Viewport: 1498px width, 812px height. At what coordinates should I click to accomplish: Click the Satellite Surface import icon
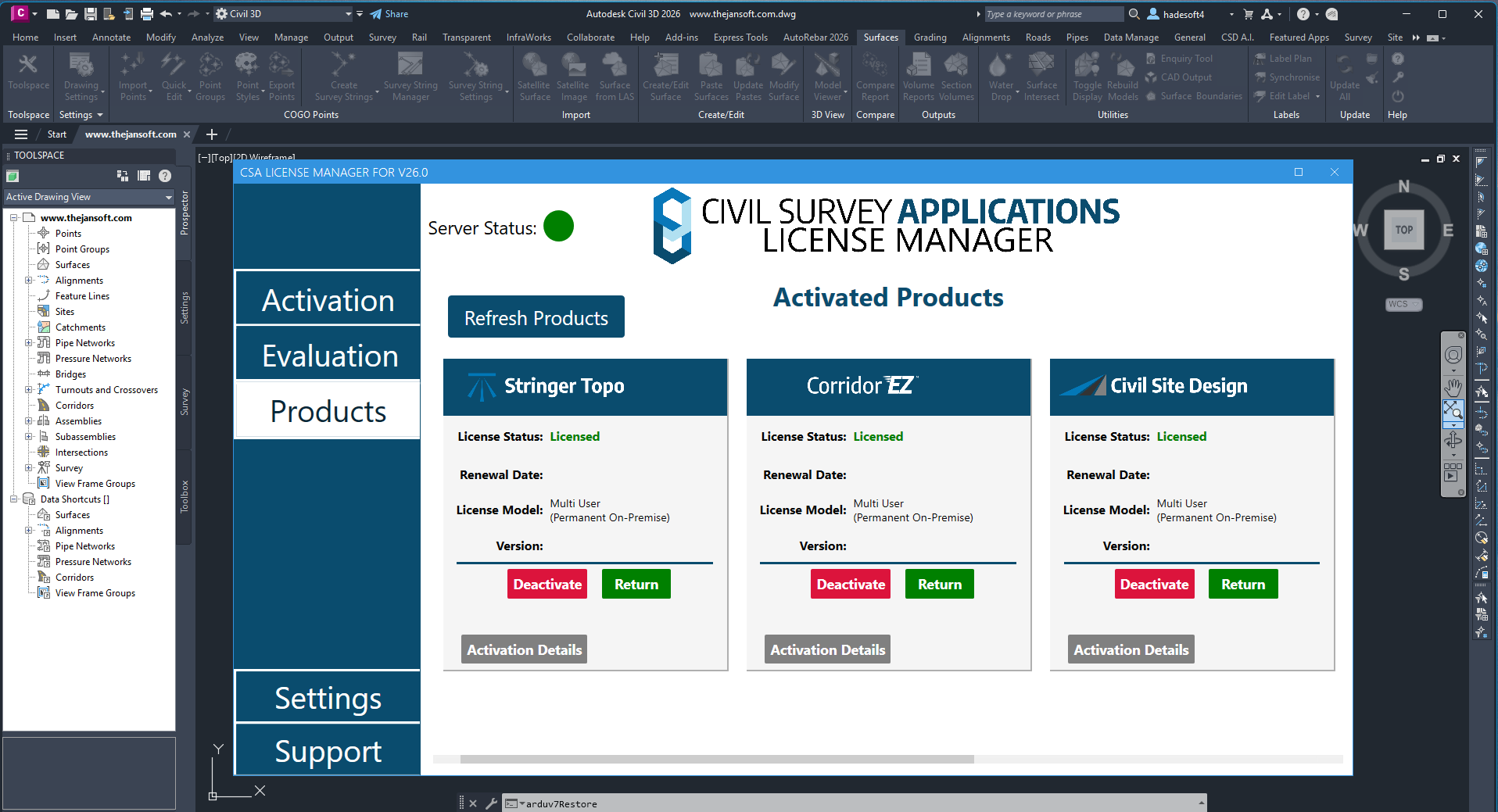pyautogui.click(x=535, y=77)
